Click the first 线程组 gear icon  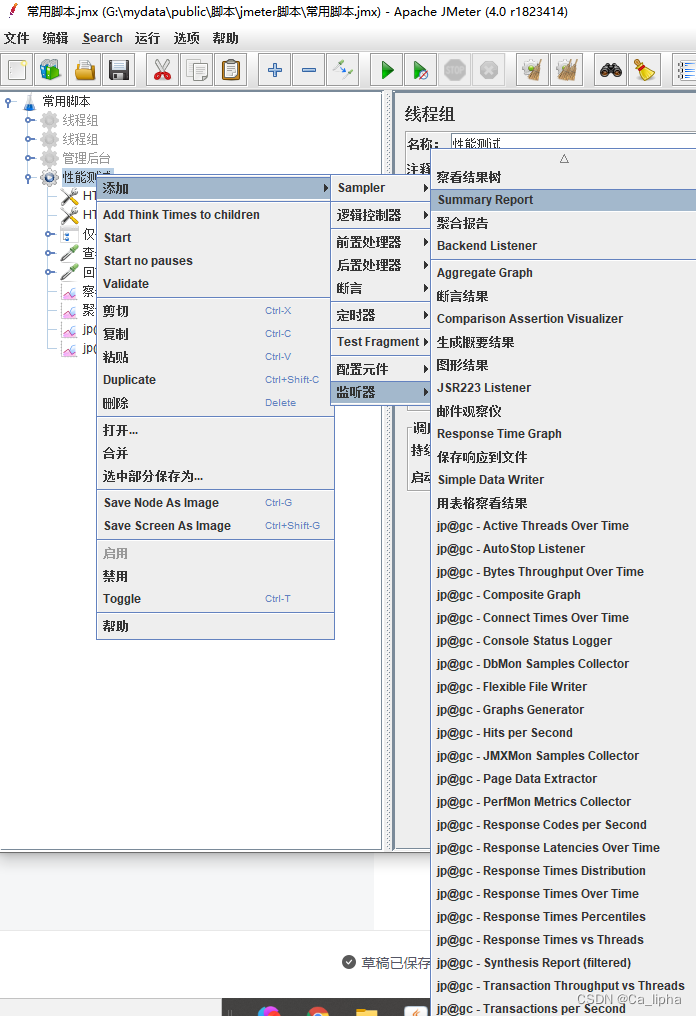49,120
